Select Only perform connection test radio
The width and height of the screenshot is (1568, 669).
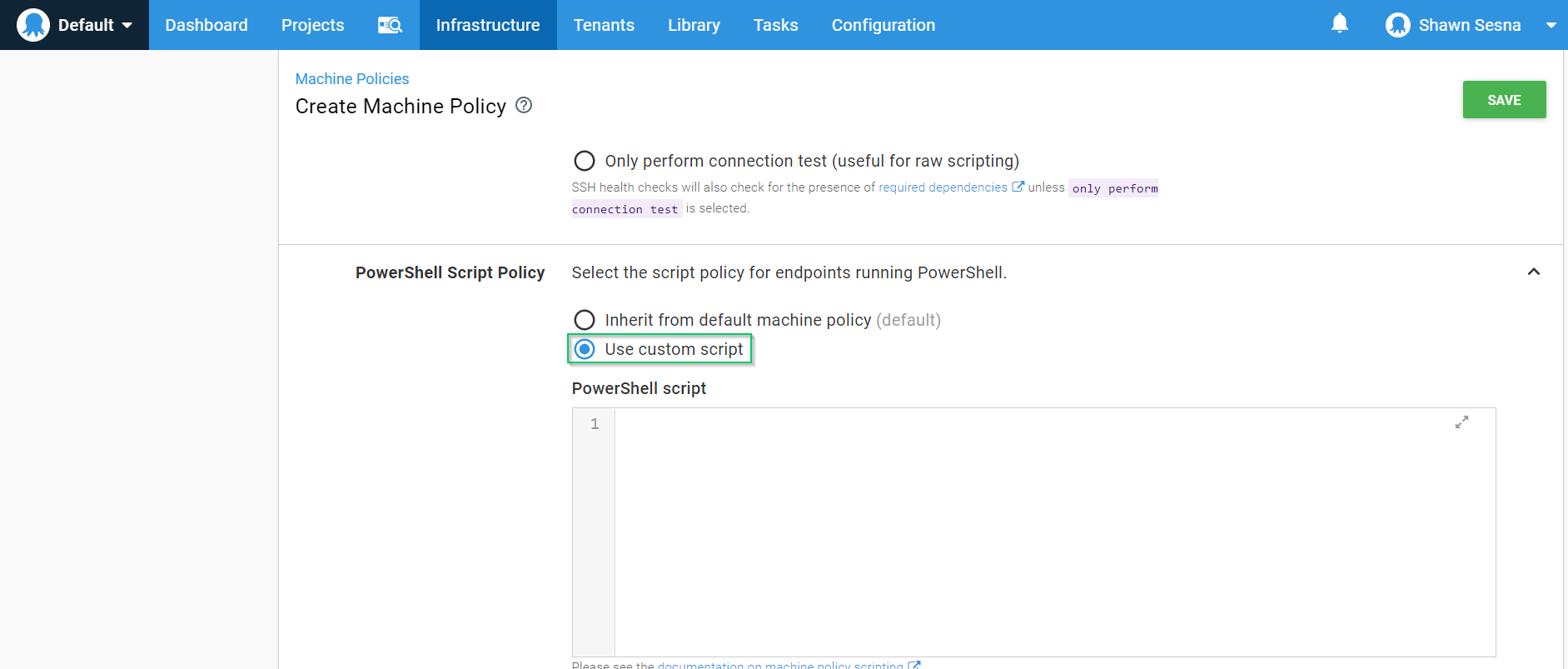click(x=585, y=161)
